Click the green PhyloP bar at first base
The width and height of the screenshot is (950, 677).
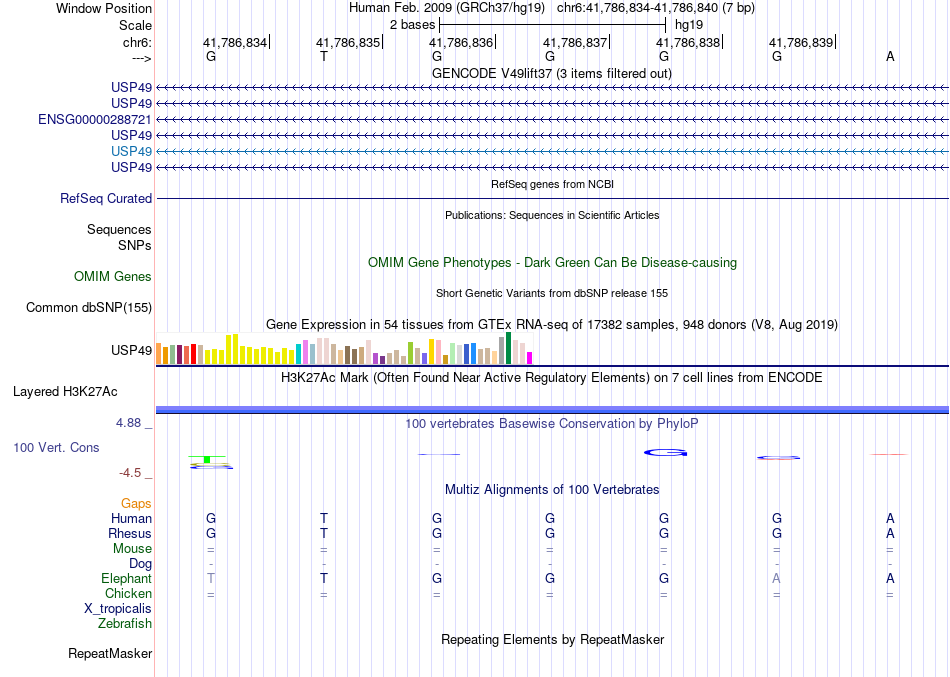(207, 459)
